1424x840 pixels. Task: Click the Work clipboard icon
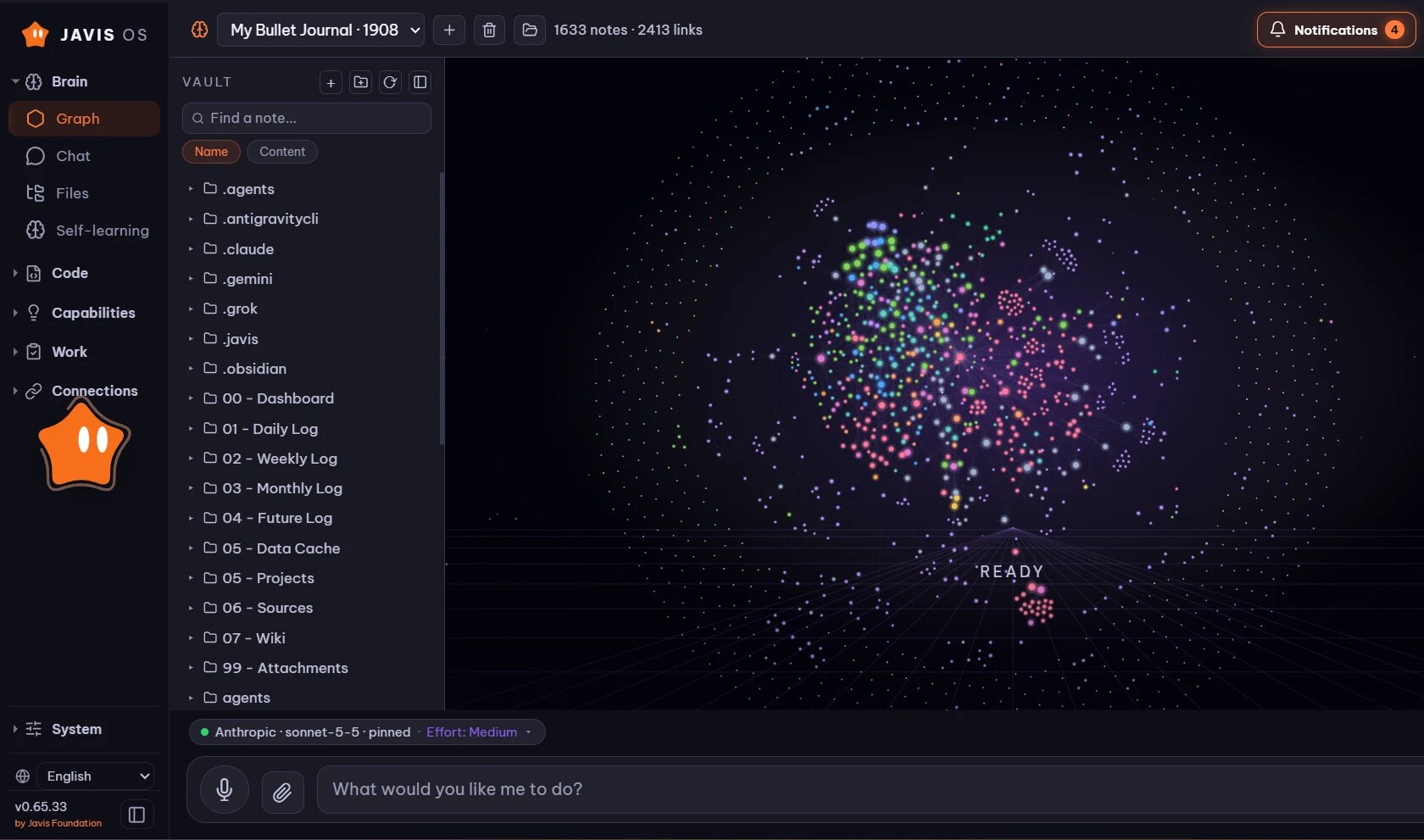[34, 352]
